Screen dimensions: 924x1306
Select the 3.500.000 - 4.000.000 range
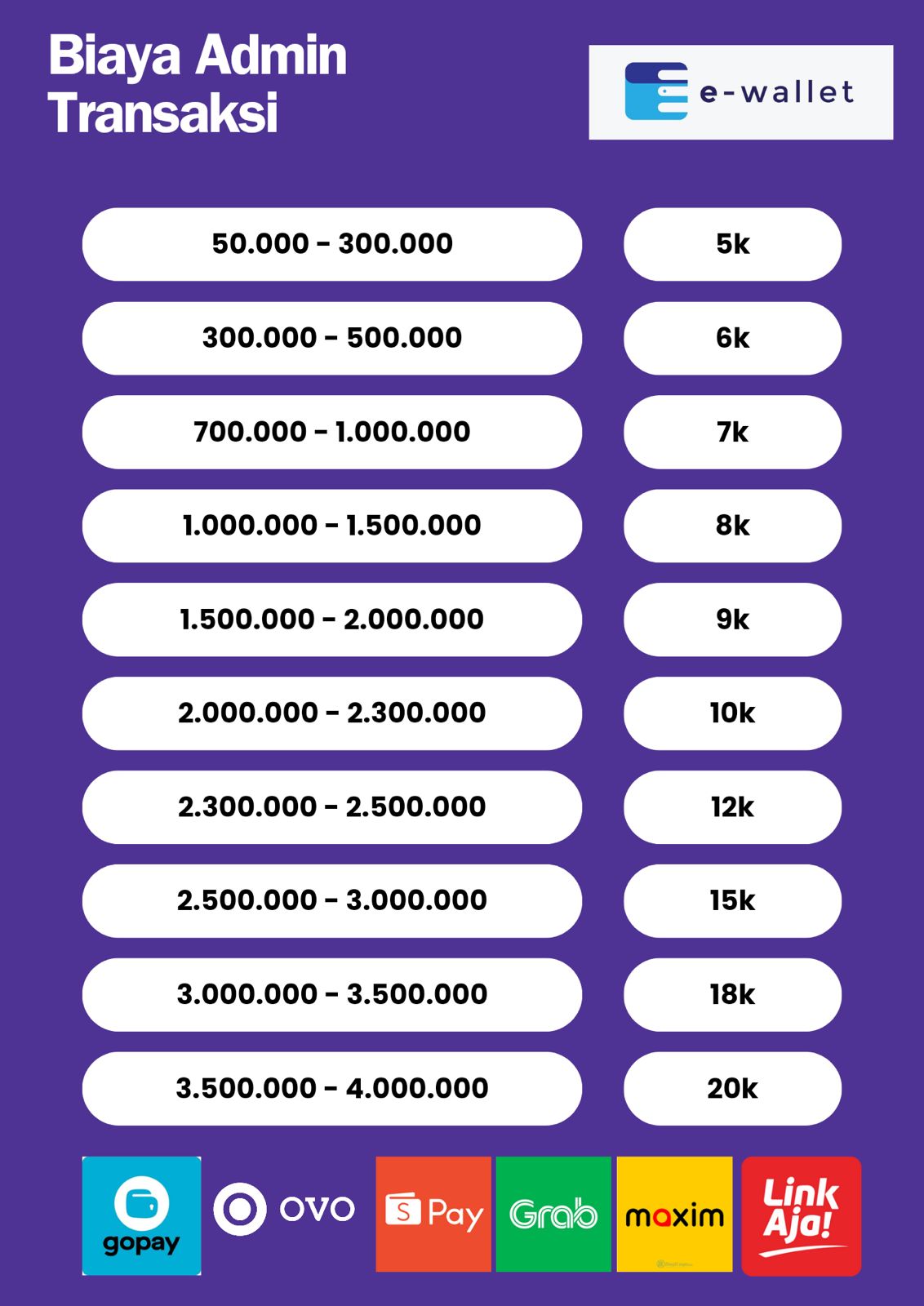click(331, 1089)
